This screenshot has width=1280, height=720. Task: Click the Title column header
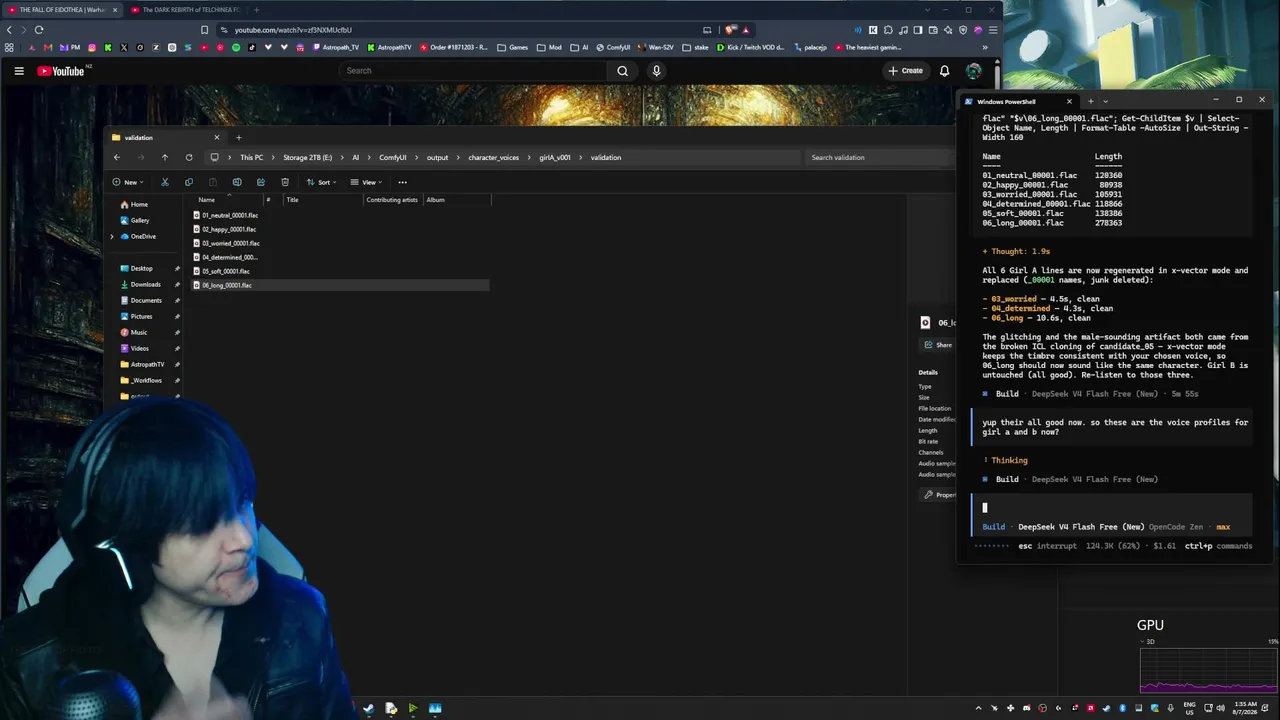pyautogui.click(x=293, y=200)
